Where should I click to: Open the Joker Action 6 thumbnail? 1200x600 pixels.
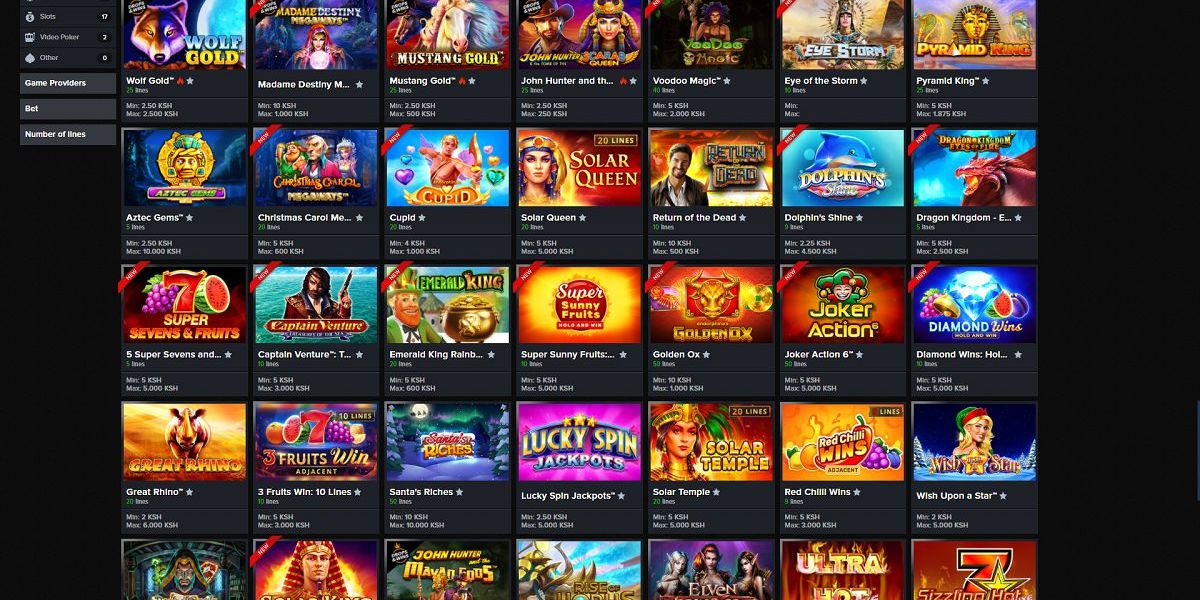pos(842,305)
